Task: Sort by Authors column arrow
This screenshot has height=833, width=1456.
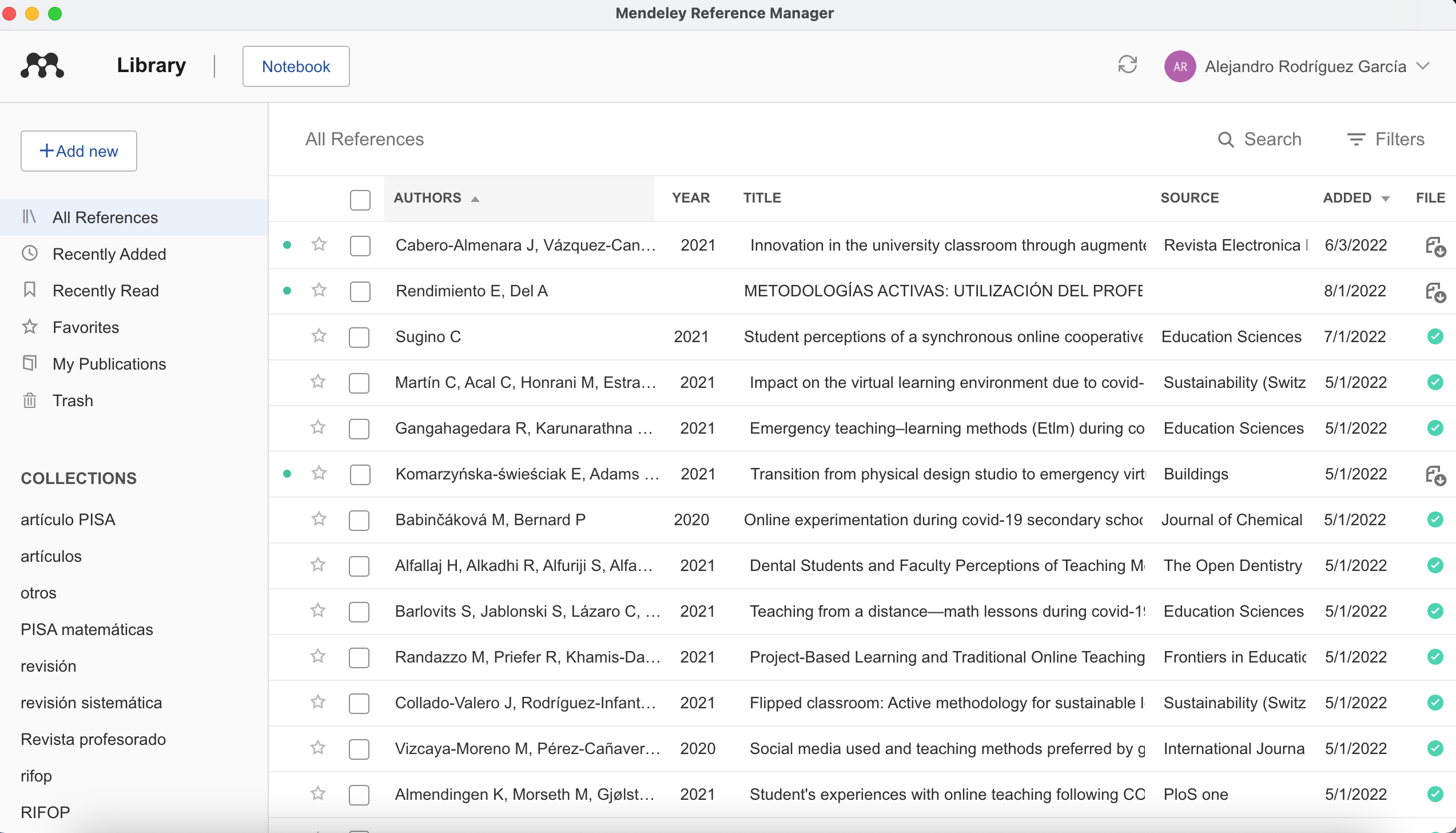Action: click(x=475, y=199)
